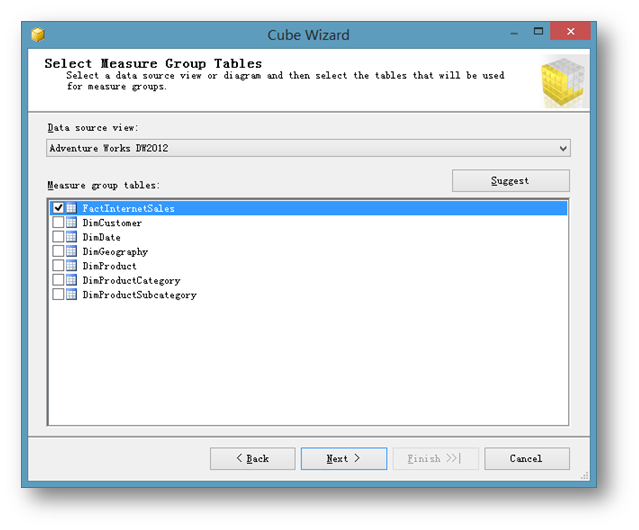Select the DimProductCategory row text
This screenshot has height=530, width=639.
tap(131, 281)
